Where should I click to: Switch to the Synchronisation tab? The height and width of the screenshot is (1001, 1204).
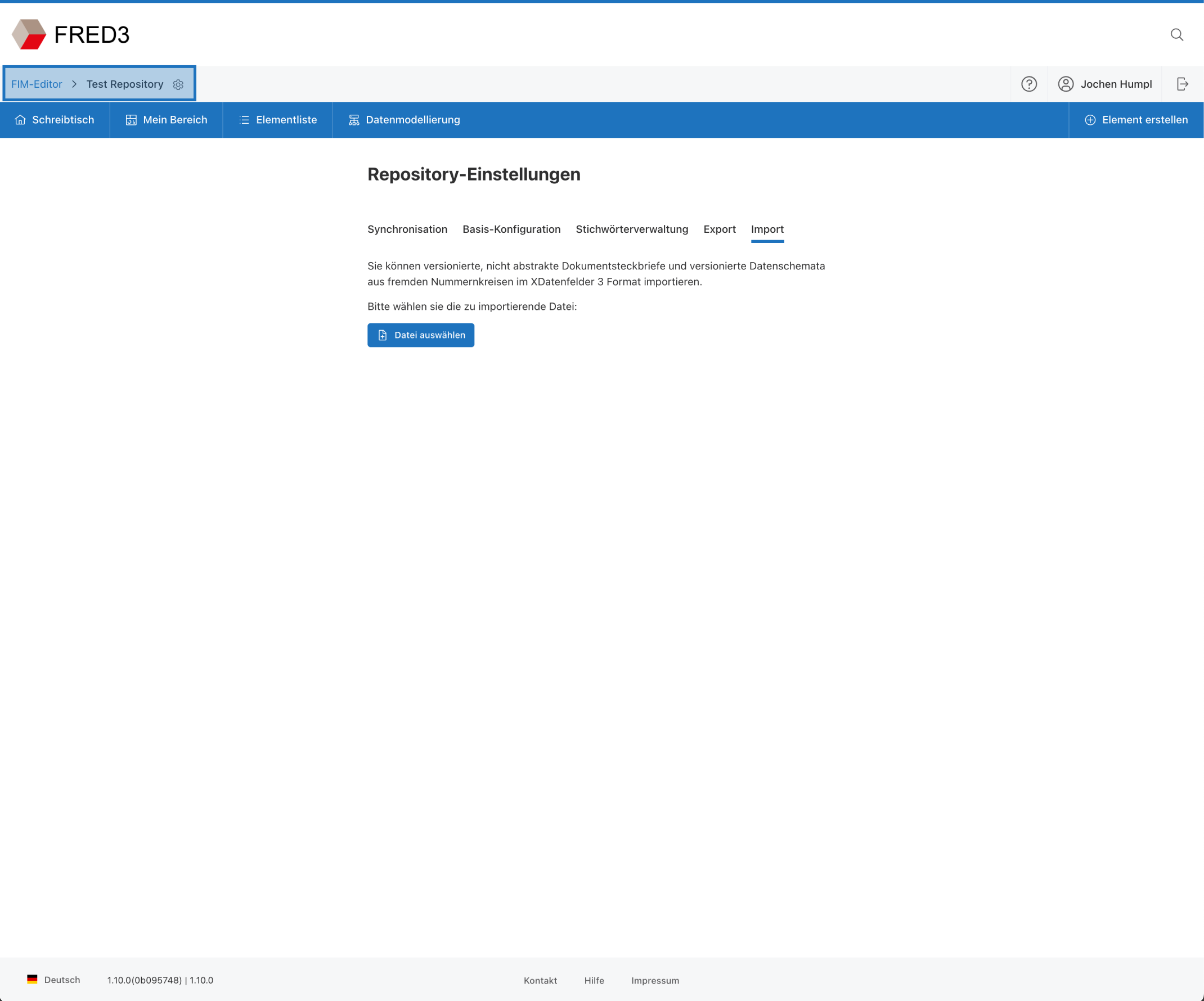pyautogui.click(x=407, y=229)
